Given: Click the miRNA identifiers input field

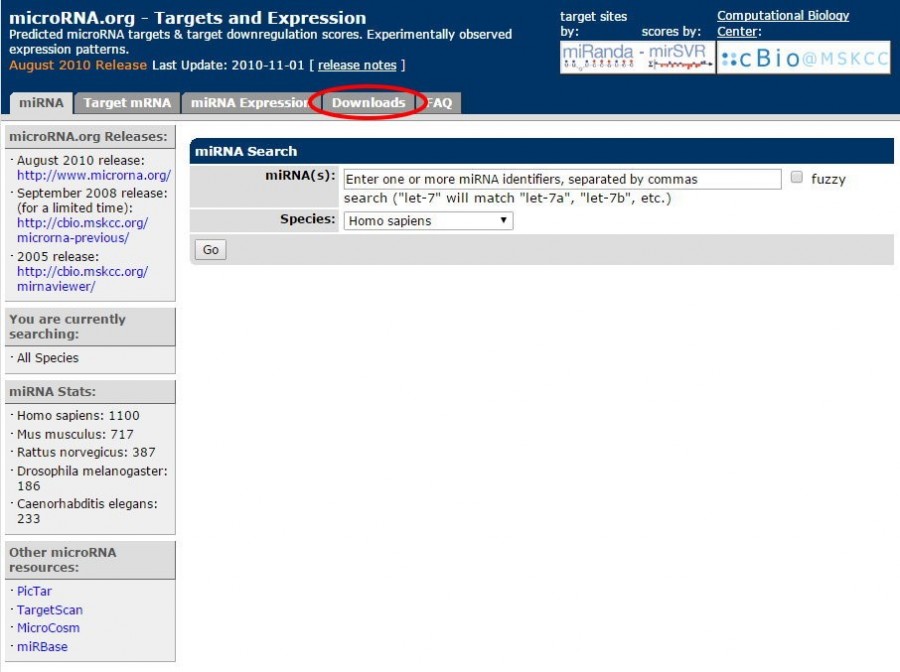Looking at the screenshot, I should [561, 179].
